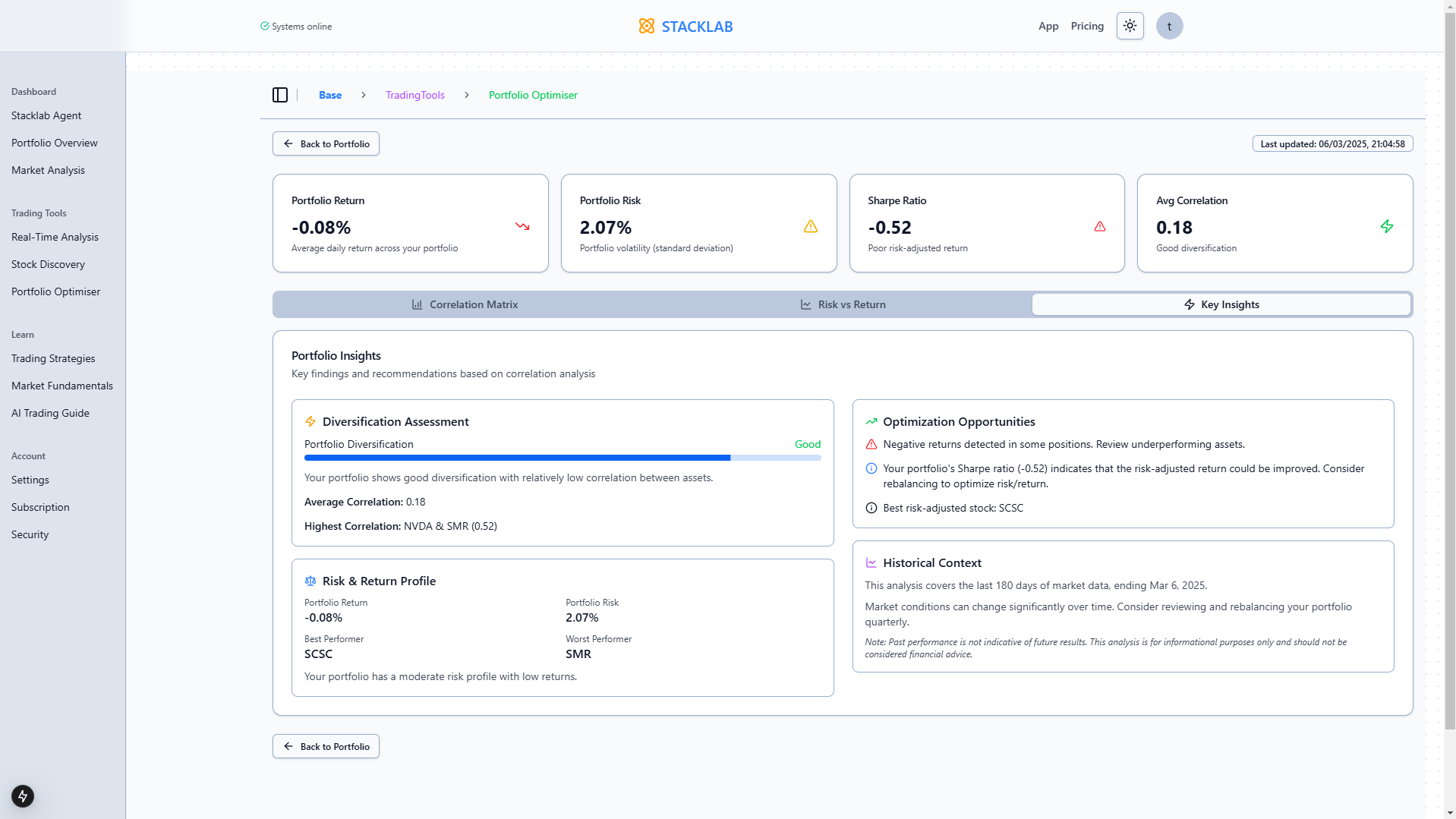Switch to the Risk vs Return tab
This screenshot has height=819, width=1456.
pyautogui.click(x=843, y=304)
